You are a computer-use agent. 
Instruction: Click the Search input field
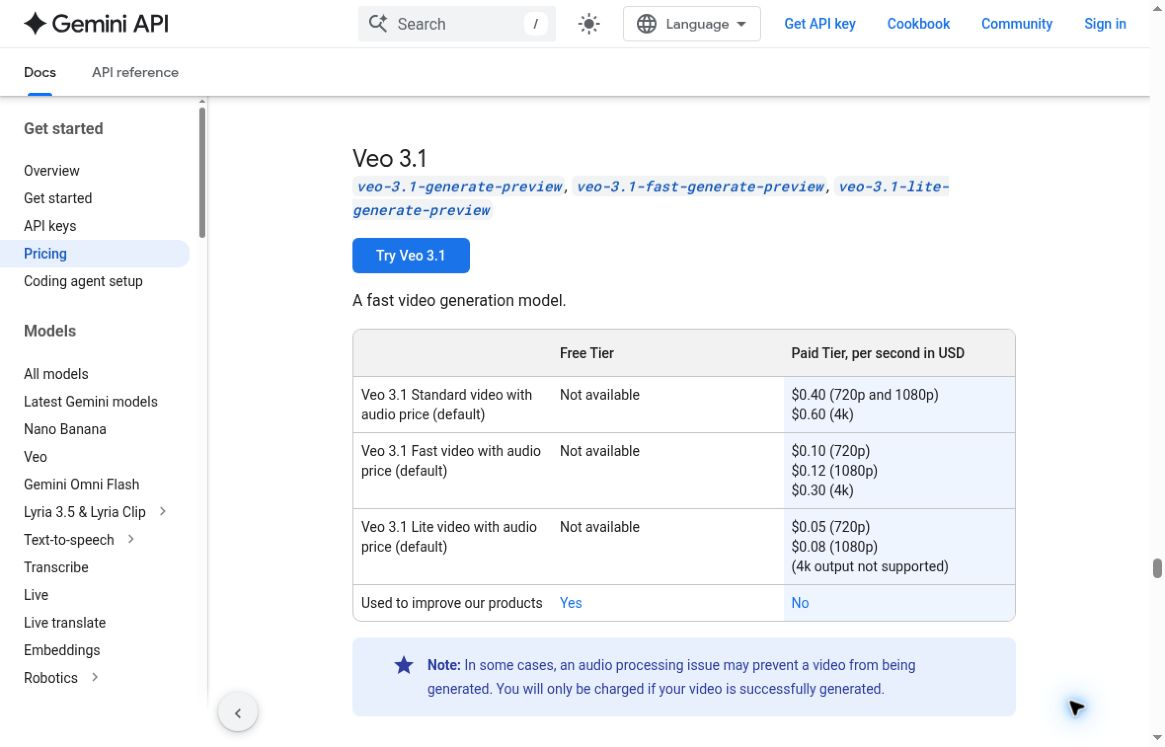click(x=457, y=24)
